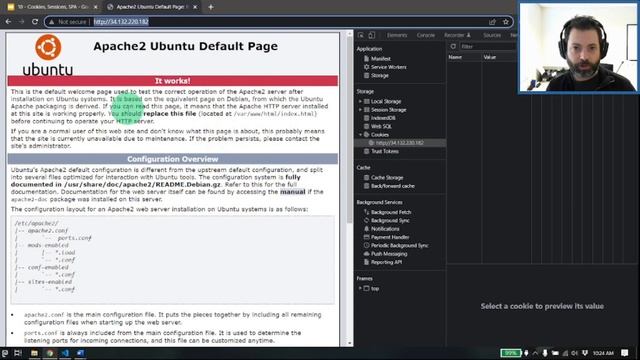Switch to the Cookies, Sessions, SPA tab

tap(52, 7)
